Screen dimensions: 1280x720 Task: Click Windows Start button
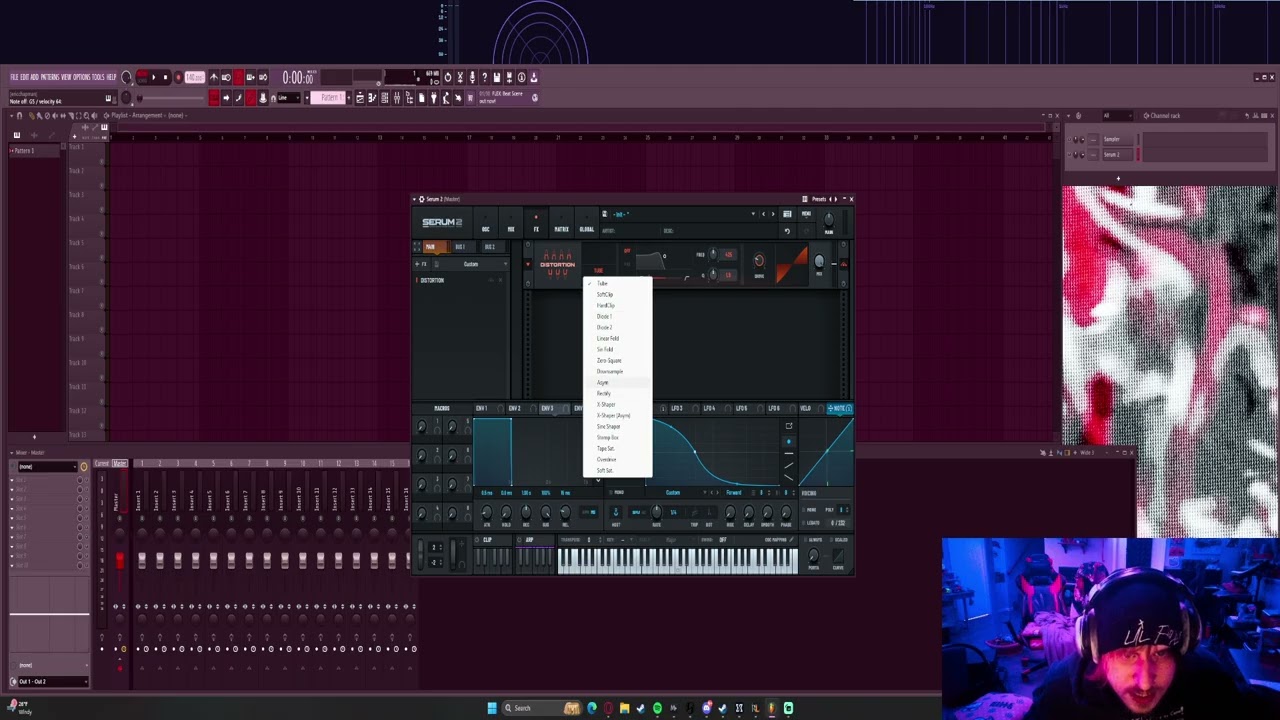[x=491, y=708]
